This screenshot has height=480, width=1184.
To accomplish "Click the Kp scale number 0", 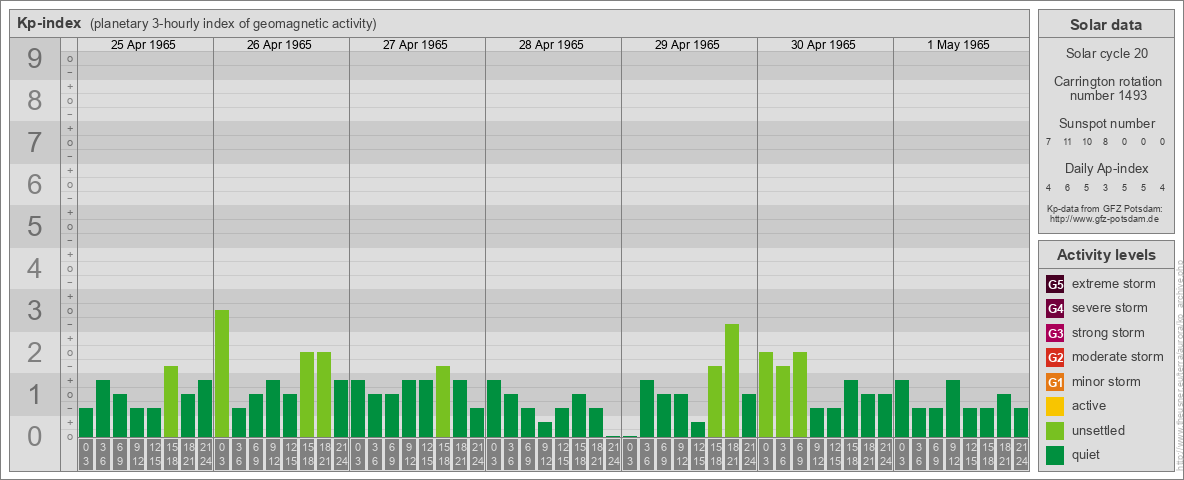I will point(35,436).
